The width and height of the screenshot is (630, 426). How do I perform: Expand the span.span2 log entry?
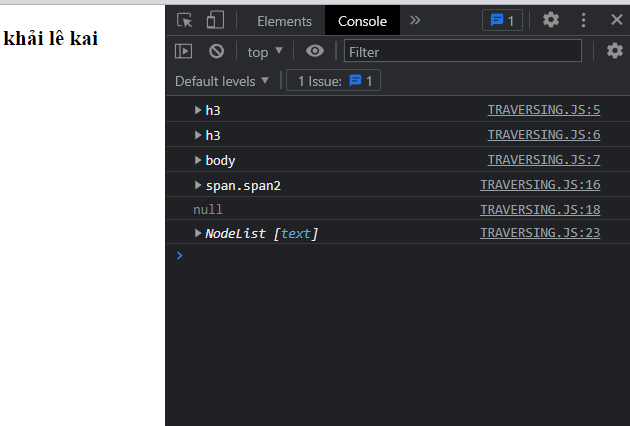click(197, 185)
